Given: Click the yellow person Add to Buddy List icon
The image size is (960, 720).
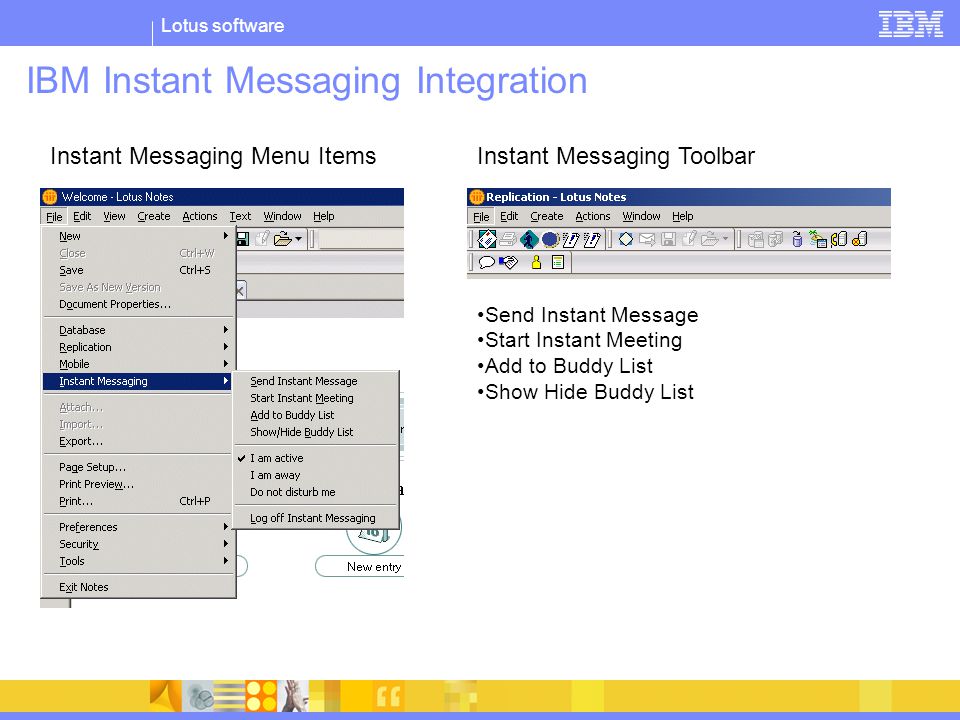Looking at the screenshot, I should 536,263.
